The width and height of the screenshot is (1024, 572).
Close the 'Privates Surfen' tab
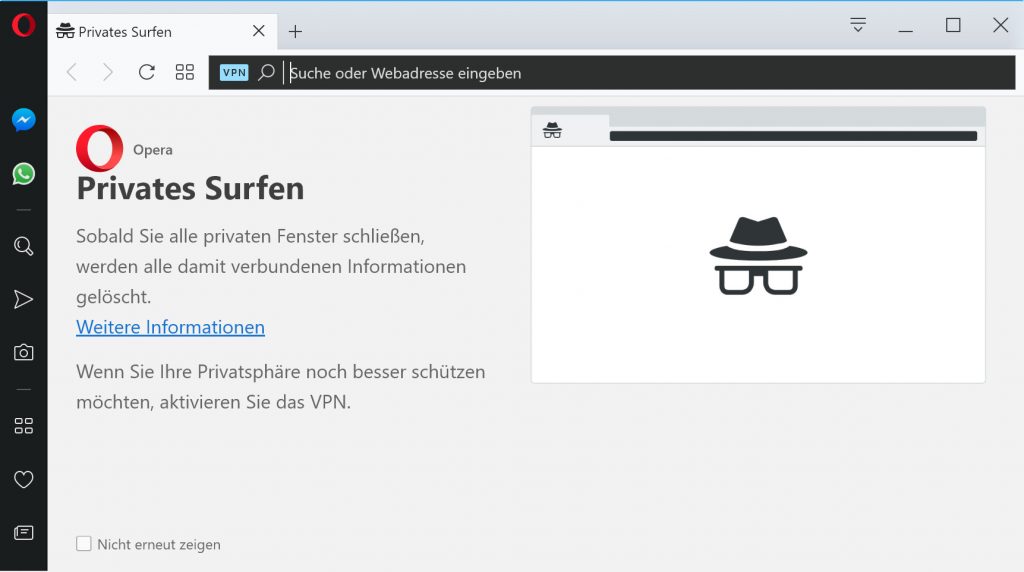259,31
